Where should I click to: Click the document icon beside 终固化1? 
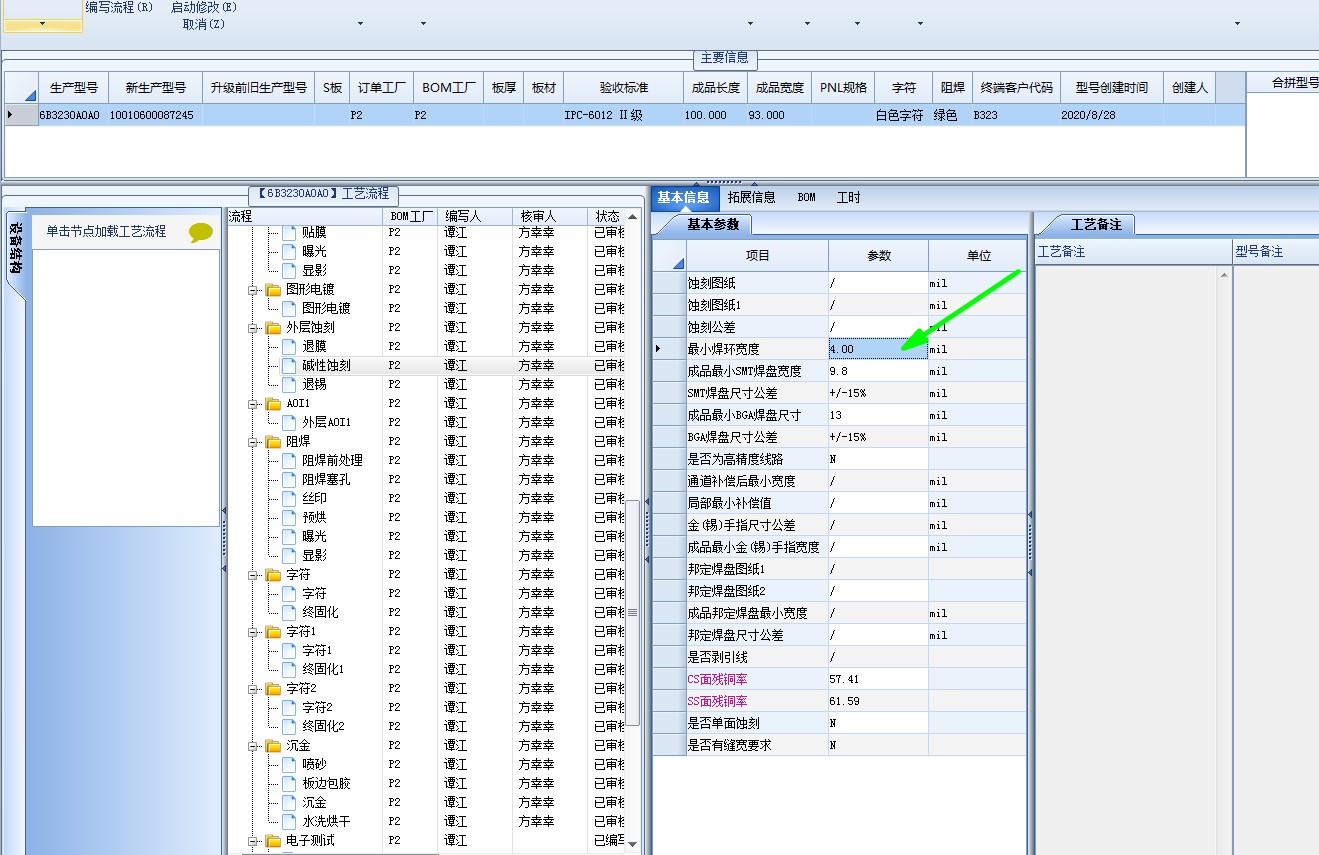(289, 670)
